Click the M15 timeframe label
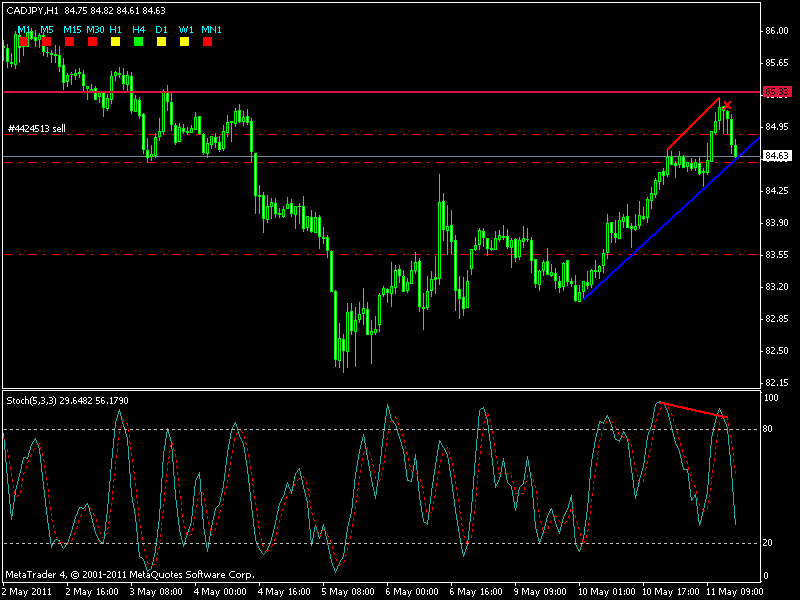Viewport: 800px width, 600px height. (72, 30)
